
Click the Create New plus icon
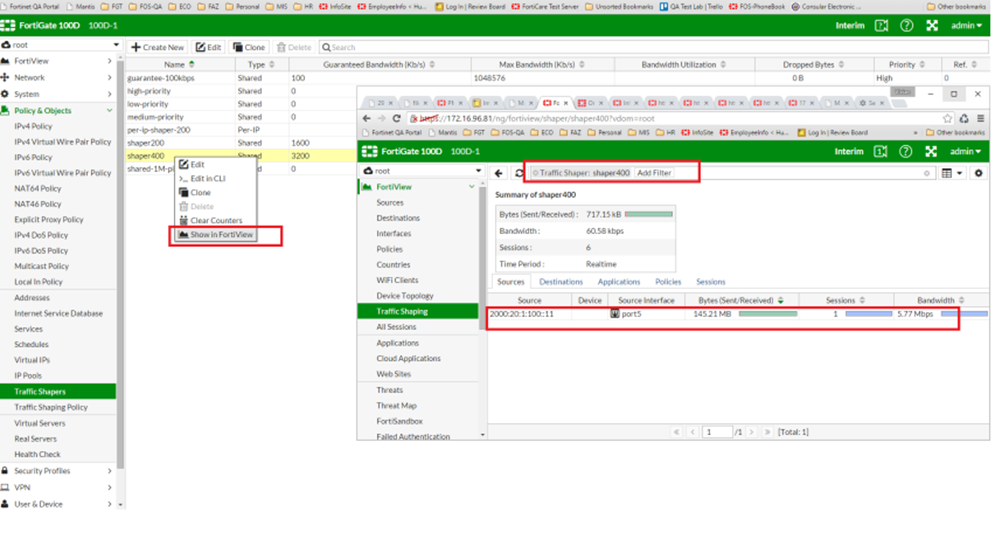[136, 47]
